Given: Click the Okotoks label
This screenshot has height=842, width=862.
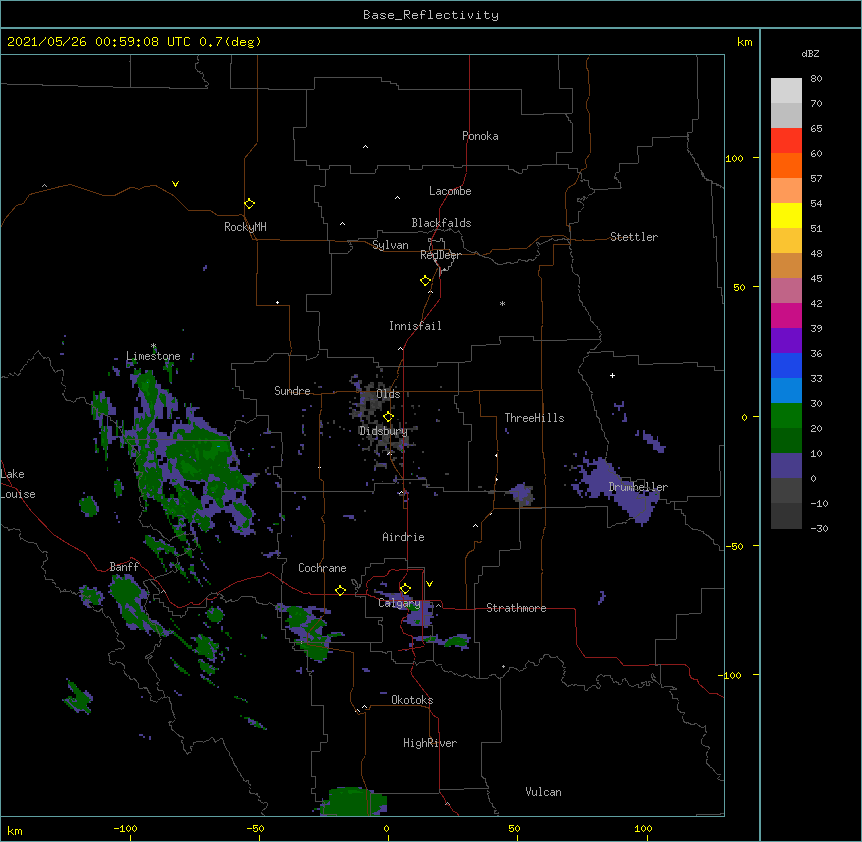Looking at the screenshot, I should (412, 700).
